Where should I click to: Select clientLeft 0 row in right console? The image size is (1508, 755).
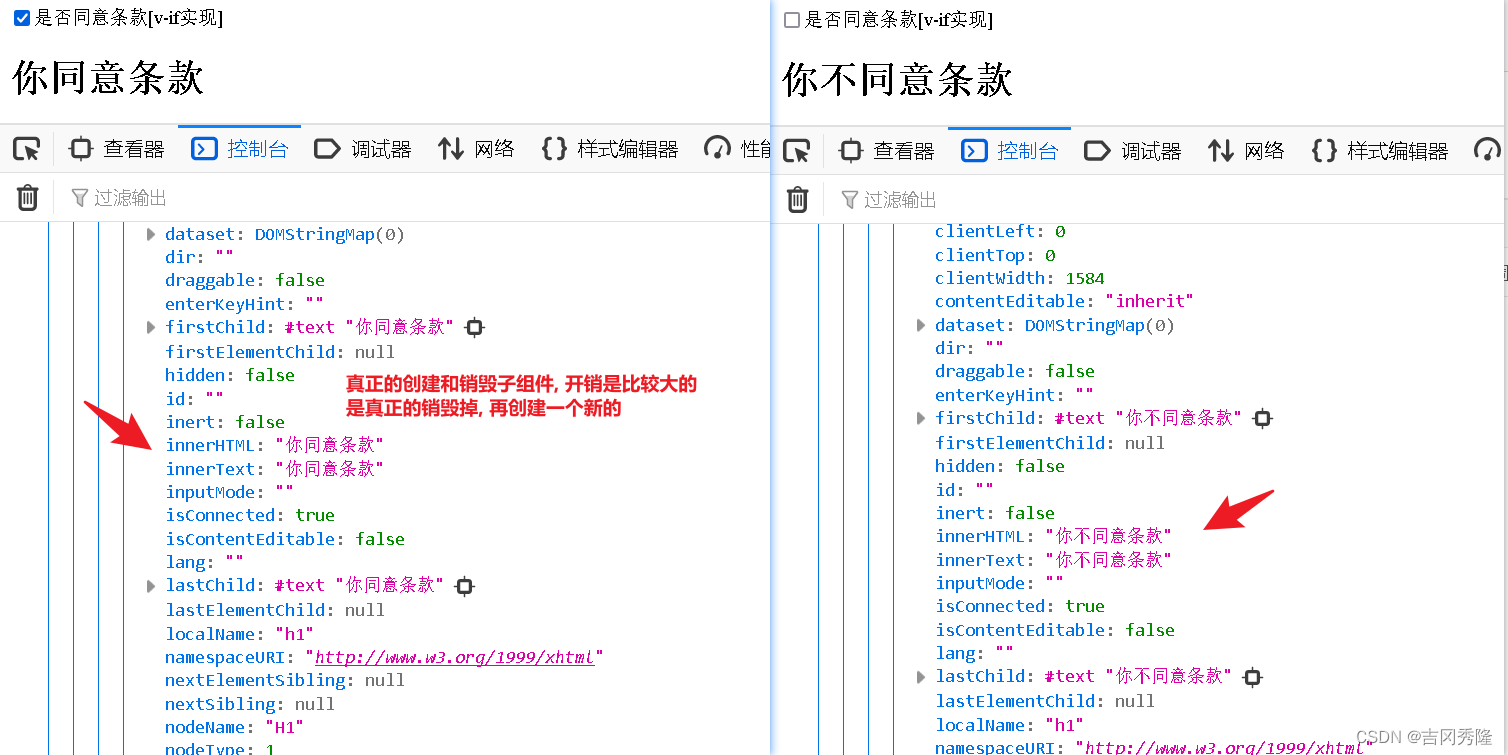click(1000, 231)
